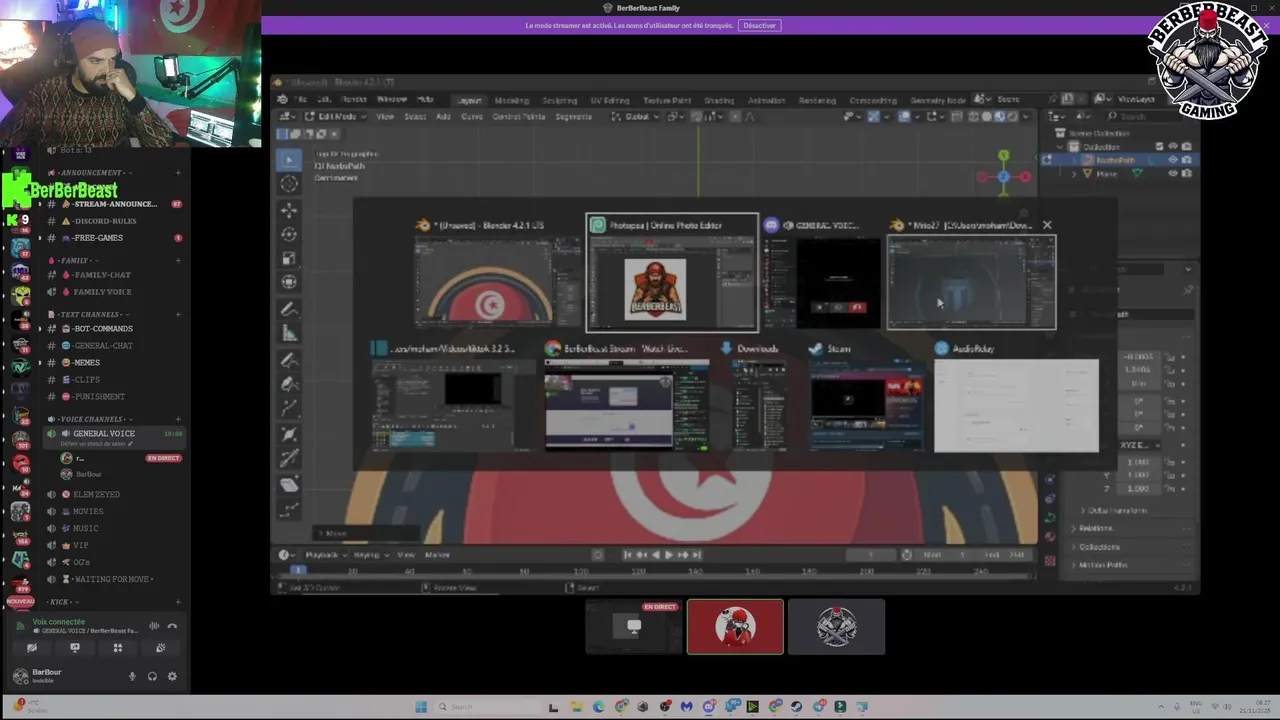Choose the Annotate tool in Blender's toolbar
The image size is (1280, 720).
click(289, 308)
